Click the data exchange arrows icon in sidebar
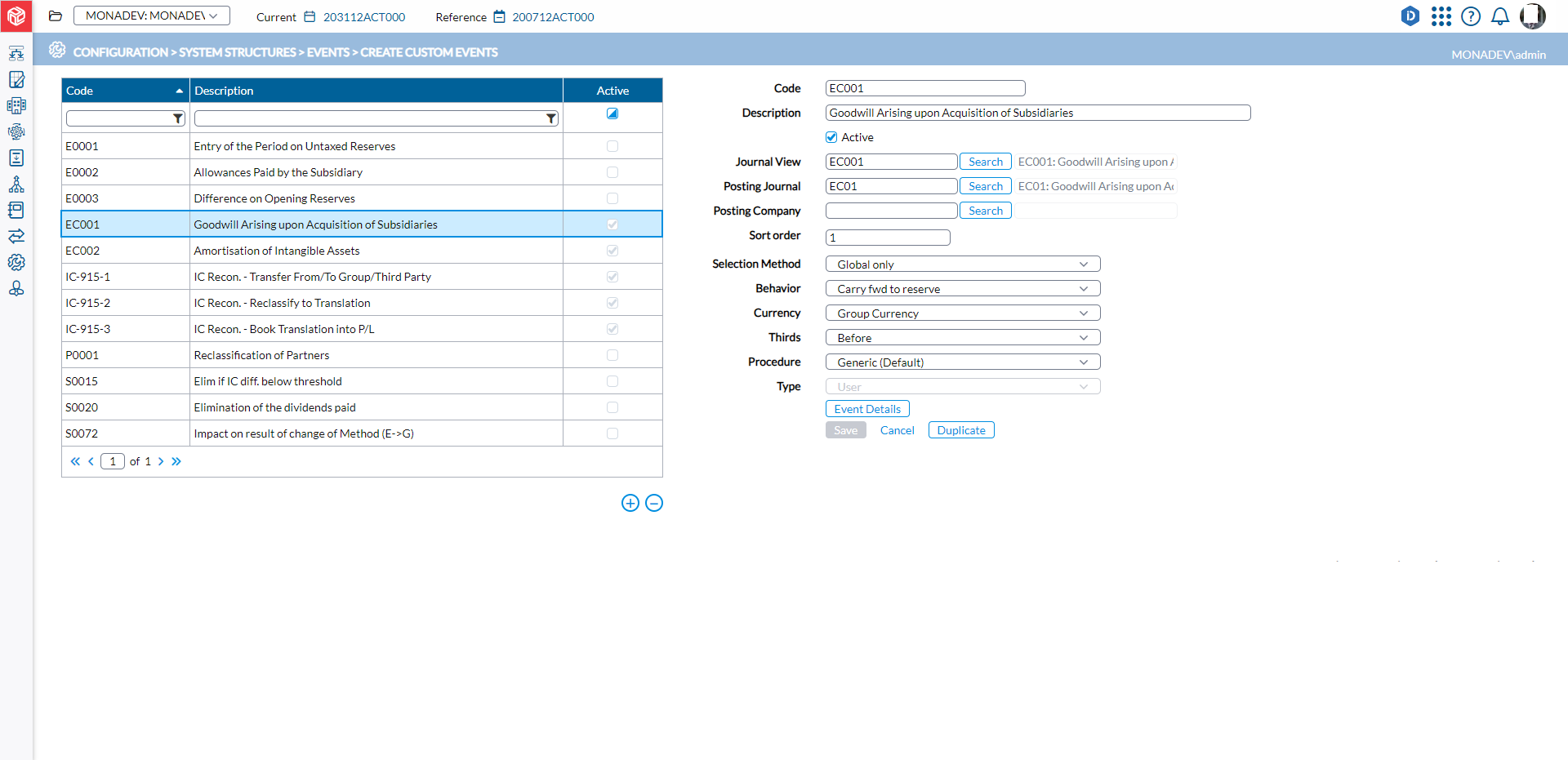1568x760 pixels. (x=16, y=236)
